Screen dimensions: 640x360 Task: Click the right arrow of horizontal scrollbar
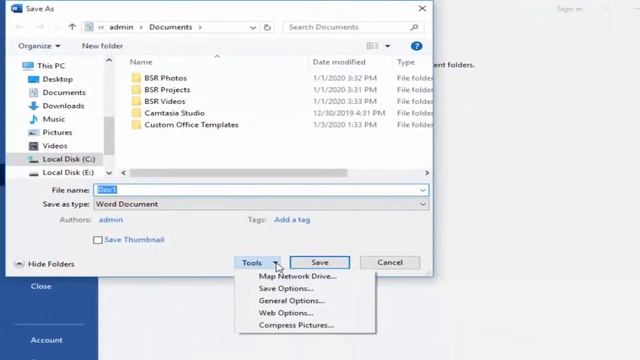coord(427,173)
